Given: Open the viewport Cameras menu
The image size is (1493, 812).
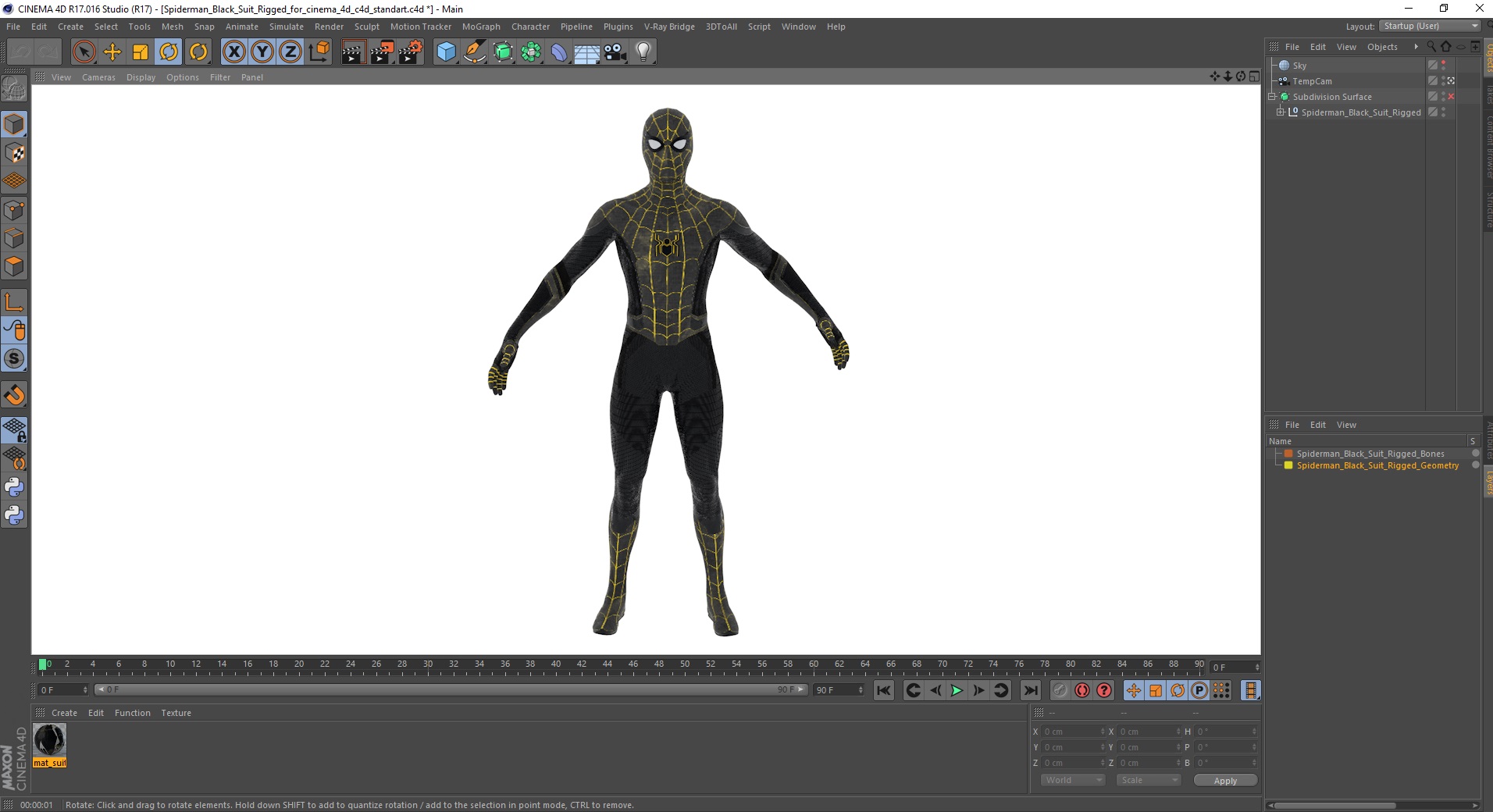Looking at the screenshot, I should click(x=98, y=77).
